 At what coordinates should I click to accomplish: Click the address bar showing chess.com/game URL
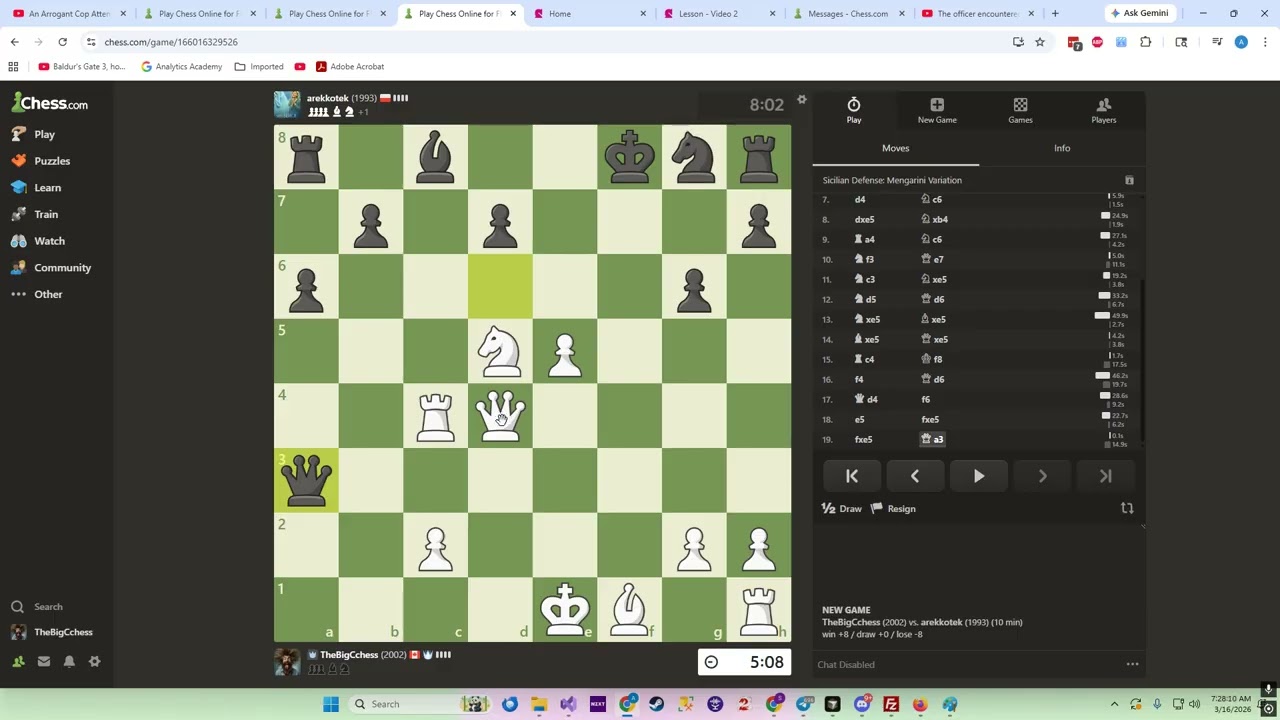tap(550, 42)
